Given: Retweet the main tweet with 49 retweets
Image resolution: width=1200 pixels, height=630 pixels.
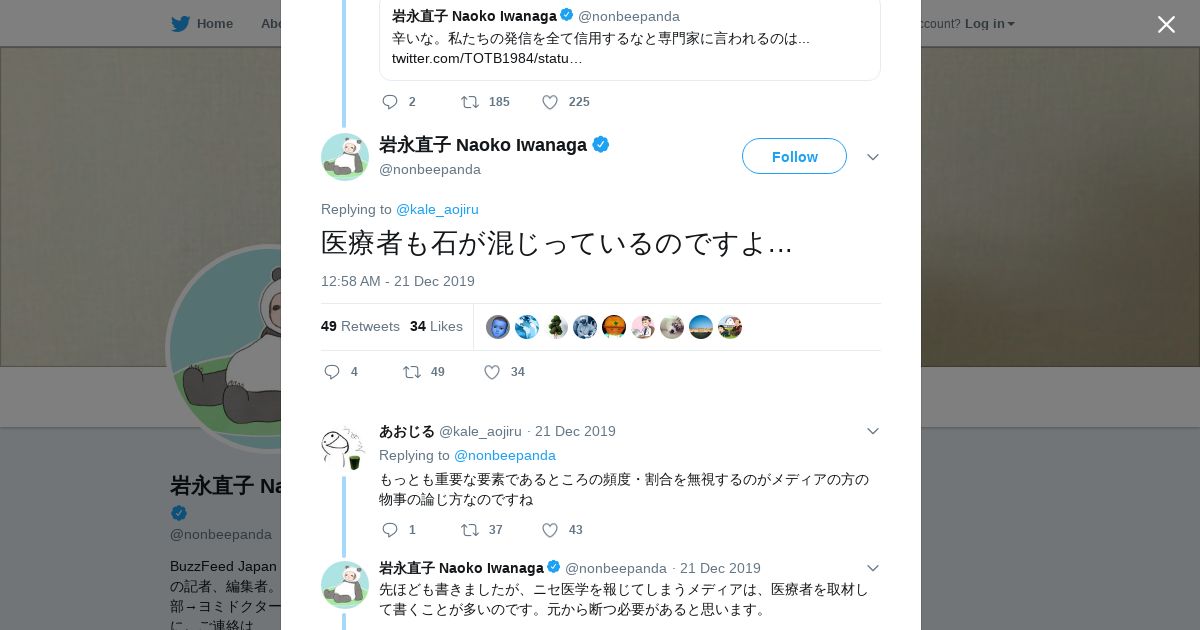Looking at the screenshot, I should coord(412,372).
